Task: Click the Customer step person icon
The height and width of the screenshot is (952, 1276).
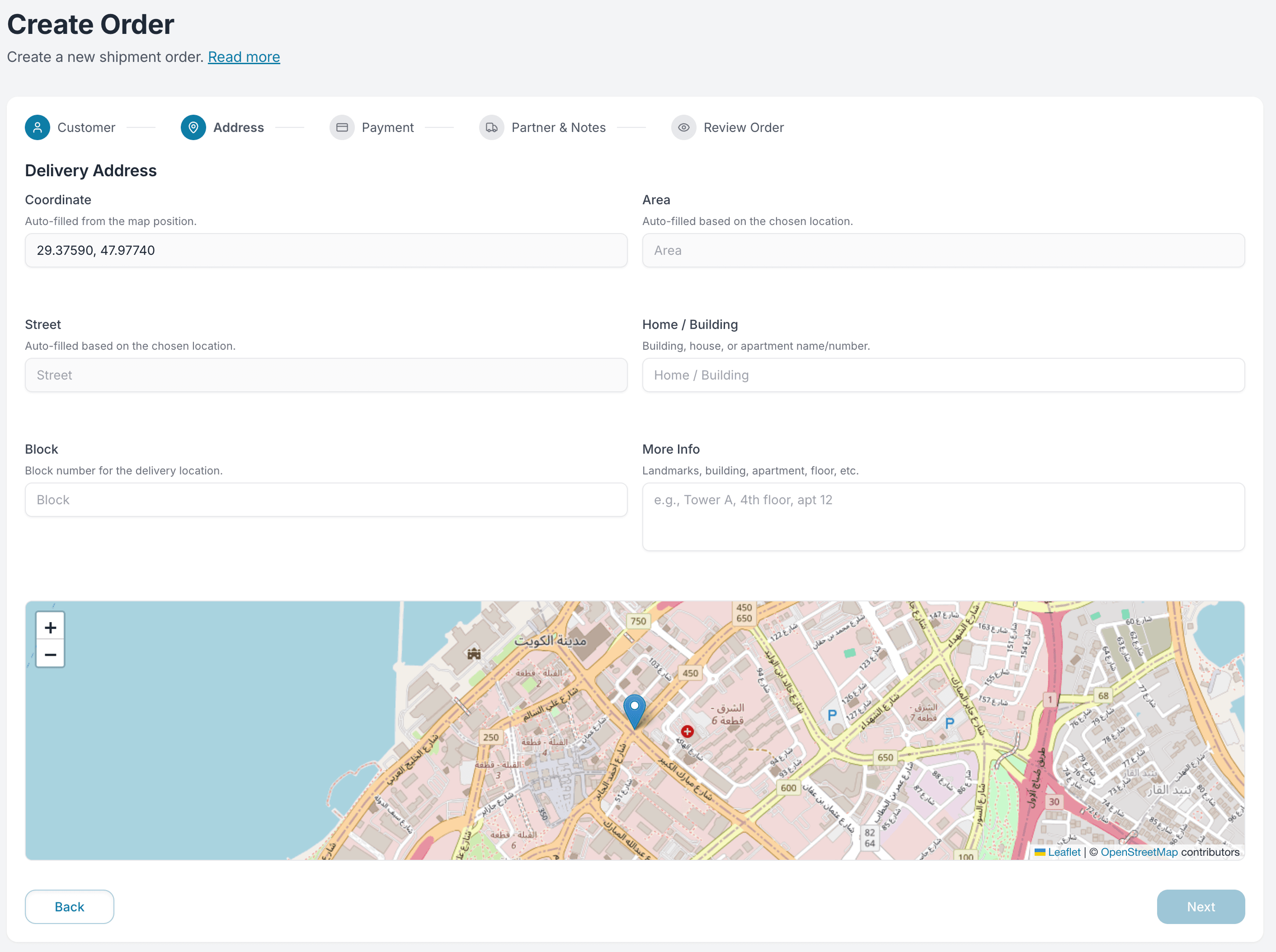Action: pyautogui.click(x=38, y=127)
